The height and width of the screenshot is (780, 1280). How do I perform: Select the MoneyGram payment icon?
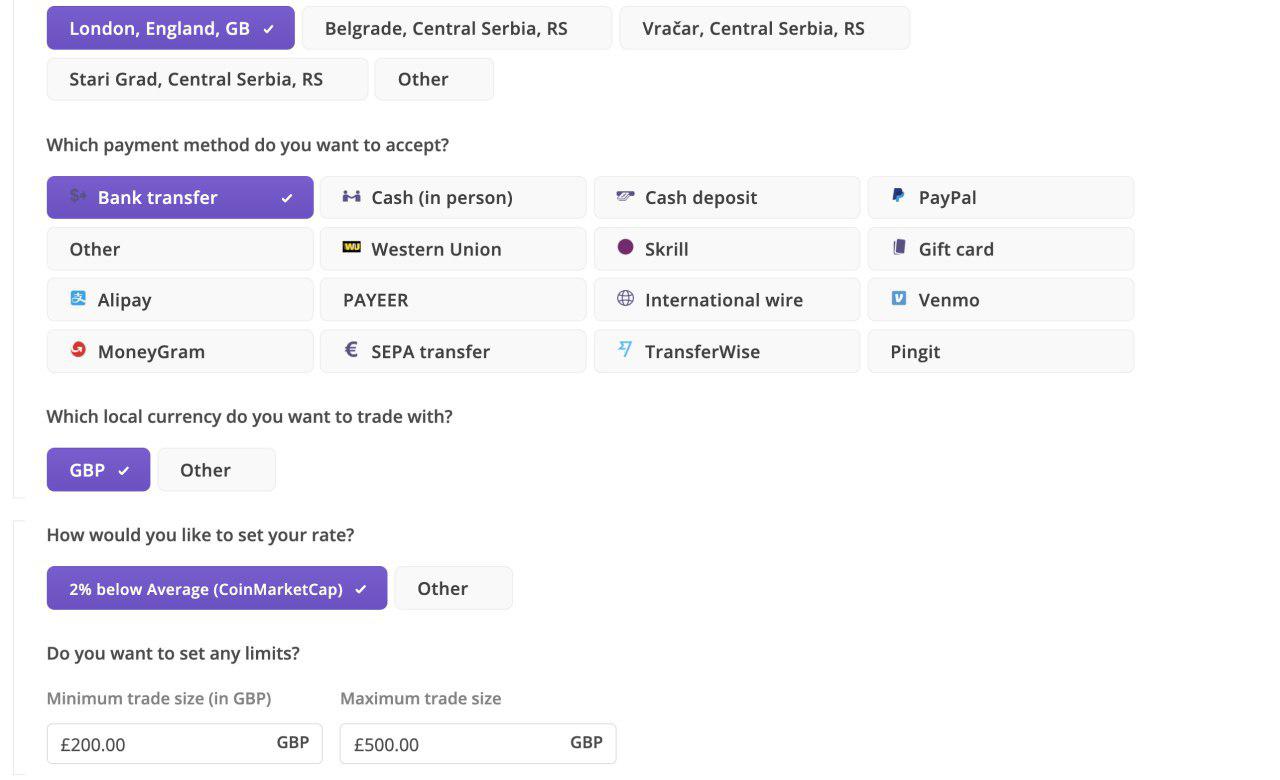[x=78, y=350]
